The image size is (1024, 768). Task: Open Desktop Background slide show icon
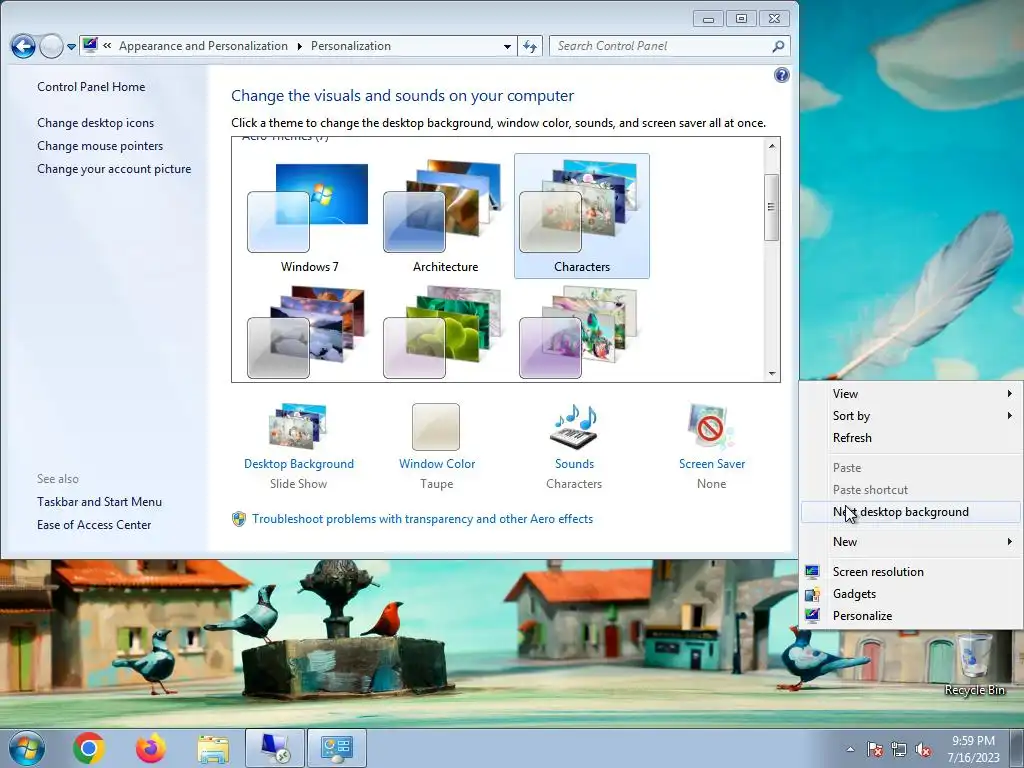coord(298,426)
